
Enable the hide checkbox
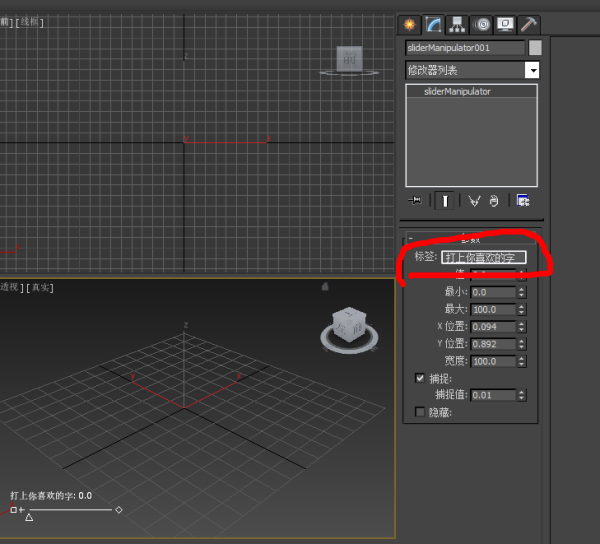(420, 412)
